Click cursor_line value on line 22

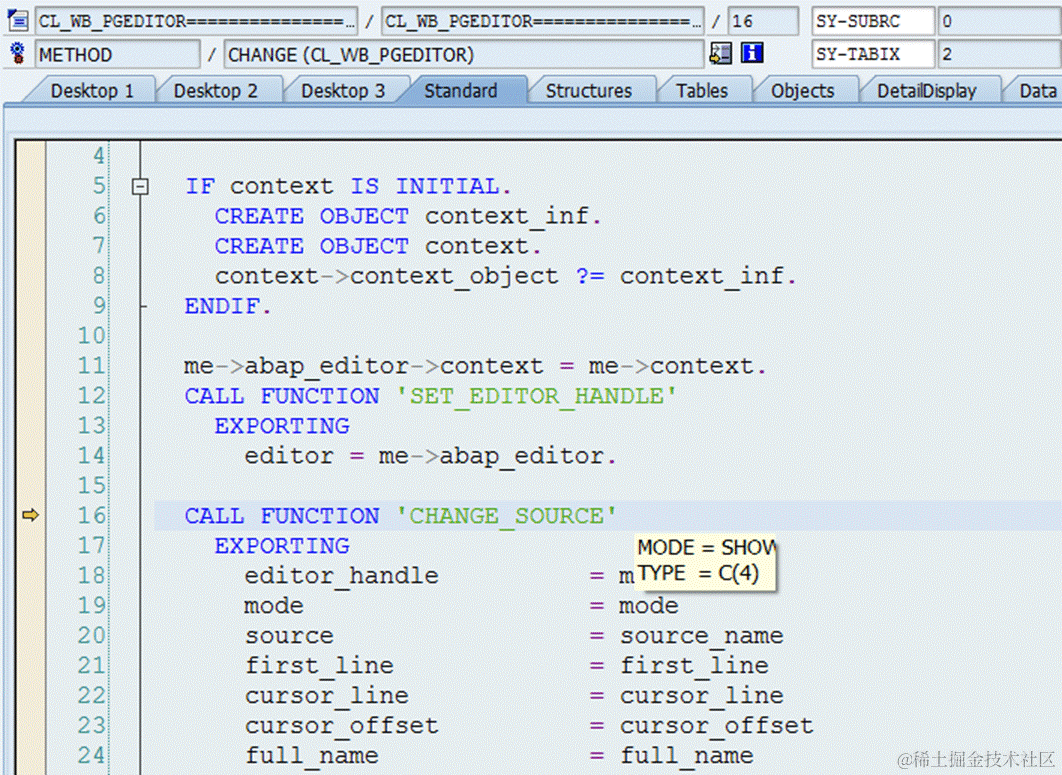click(x=702, y=696)
